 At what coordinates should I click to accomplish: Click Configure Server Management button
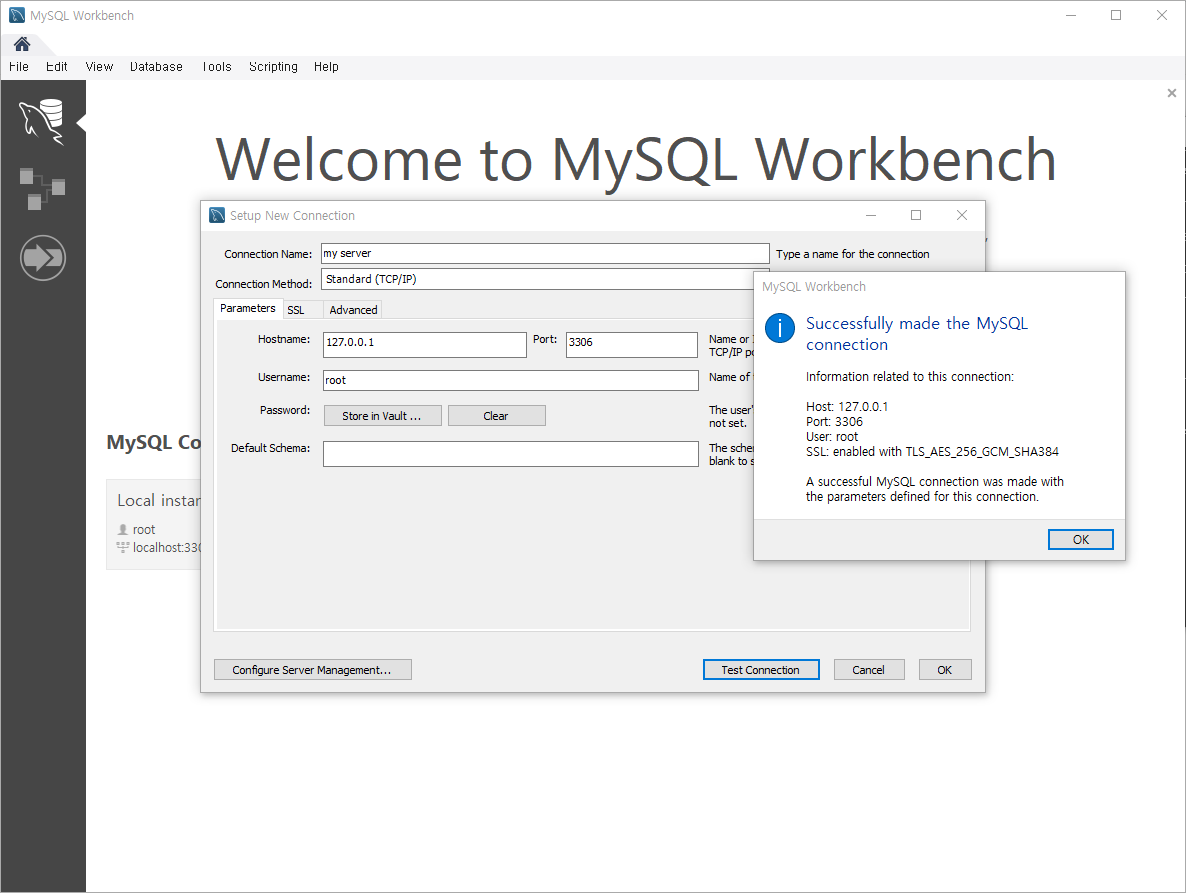312,670
